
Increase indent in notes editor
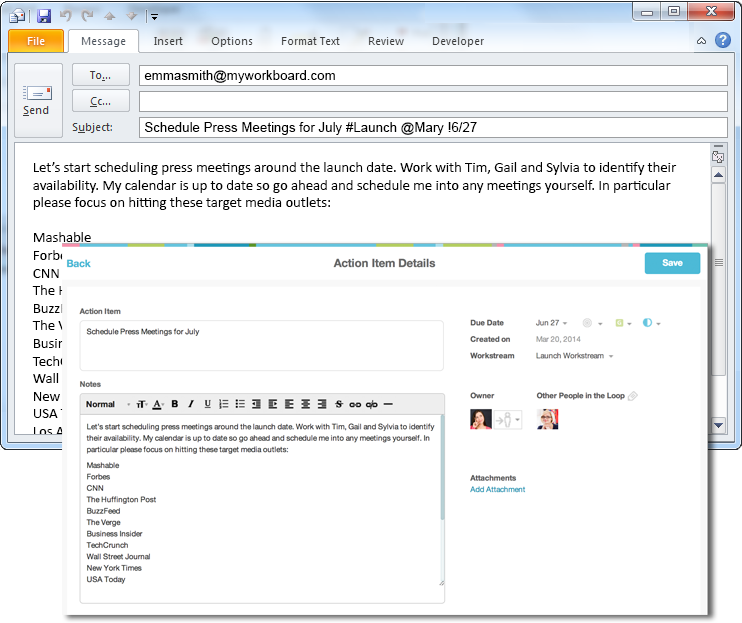click(x=273, y=404)
